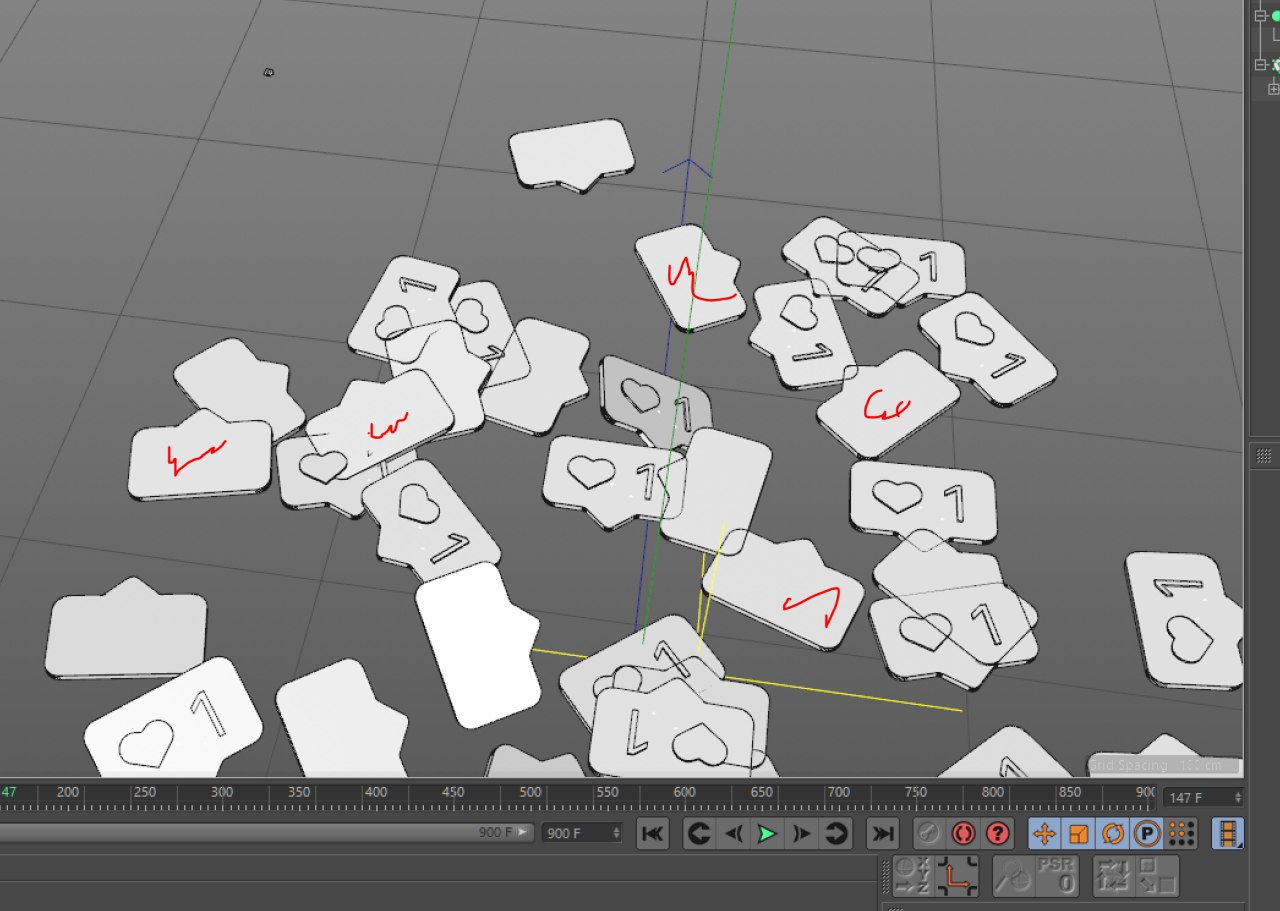Viewport: 1280px width, 911px height.
Task: Jump to next key
Action: click(835, 833)
